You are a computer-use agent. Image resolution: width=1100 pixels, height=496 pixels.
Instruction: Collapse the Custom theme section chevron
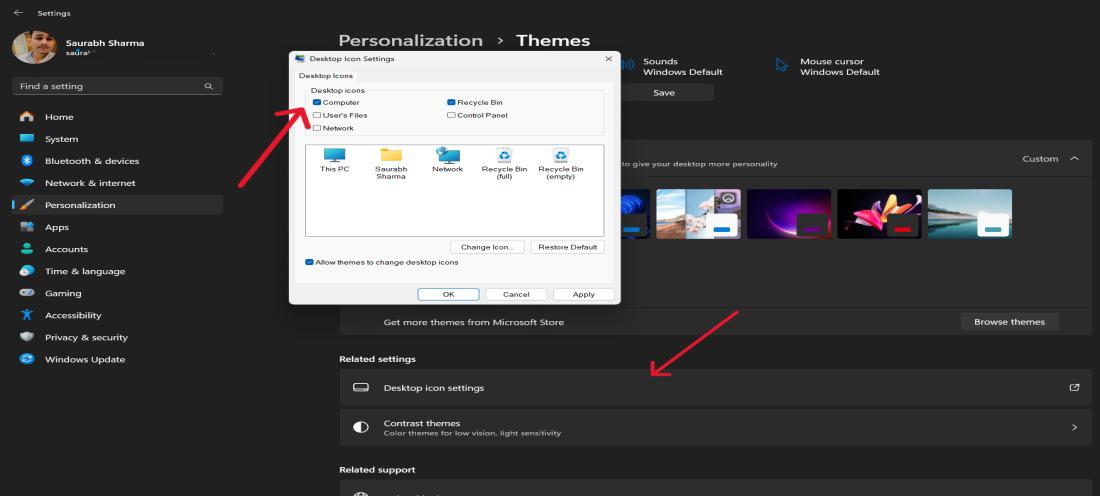point(1074,159)
